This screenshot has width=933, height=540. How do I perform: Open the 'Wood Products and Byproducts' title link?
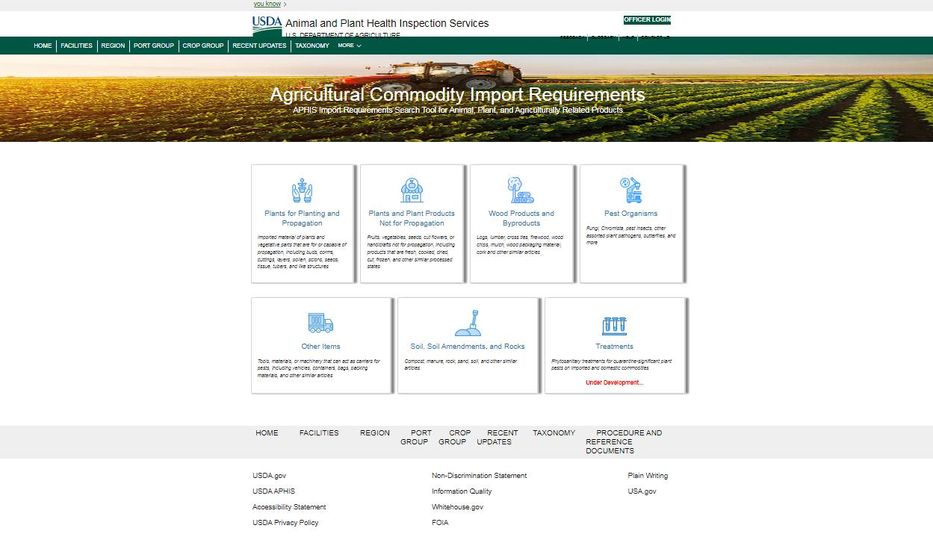point(521,218)
